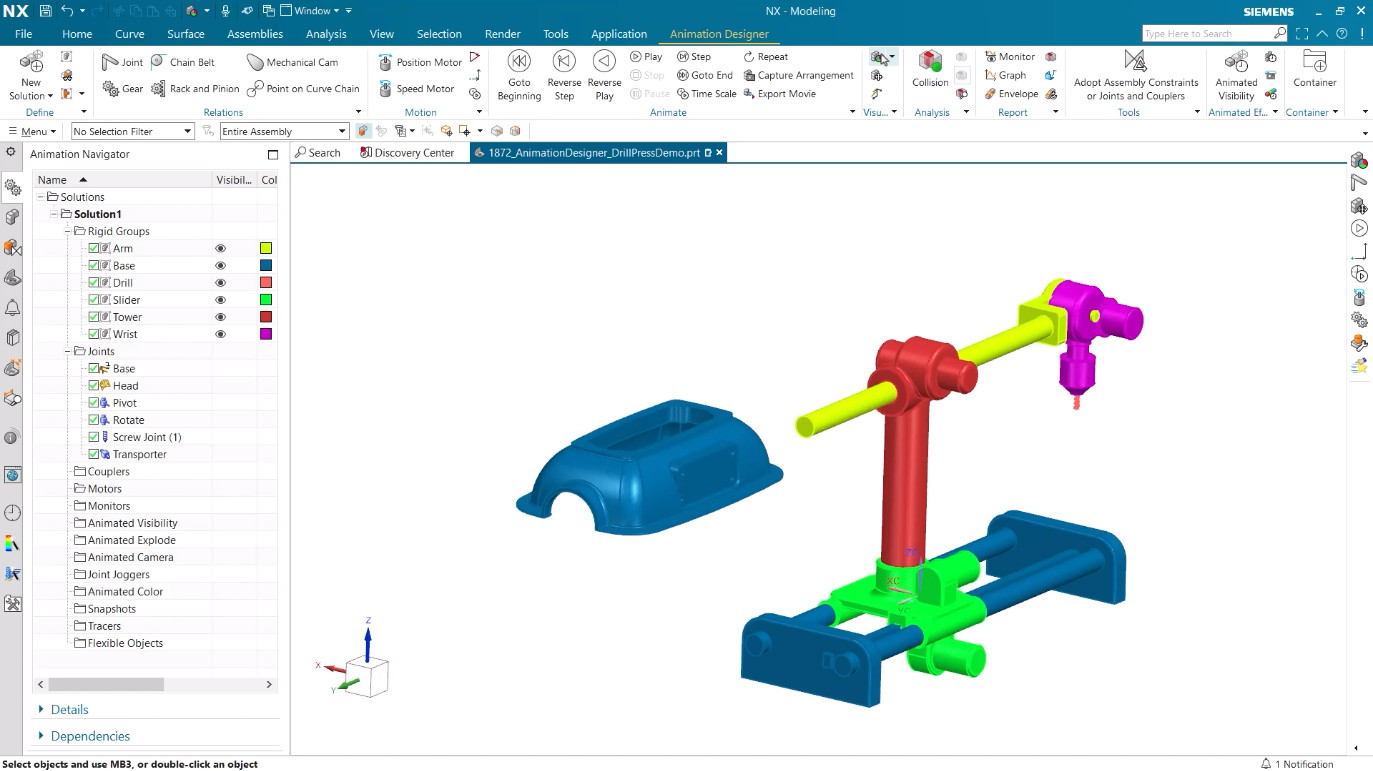Hide the Tower rigid group via eye icon
The width and height of the screenshot is (1373, 771).
[221, 317]
